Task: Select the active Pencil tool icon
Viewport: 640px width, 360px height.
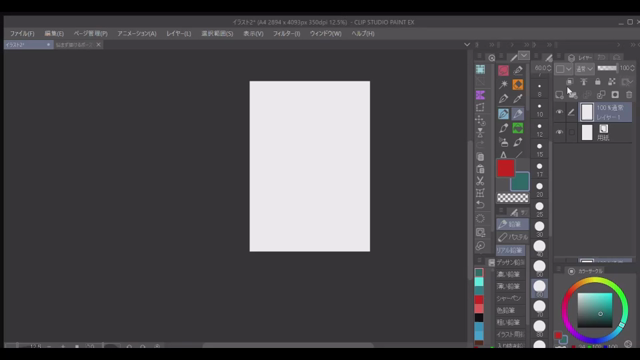Action: [x=518, y=113]
